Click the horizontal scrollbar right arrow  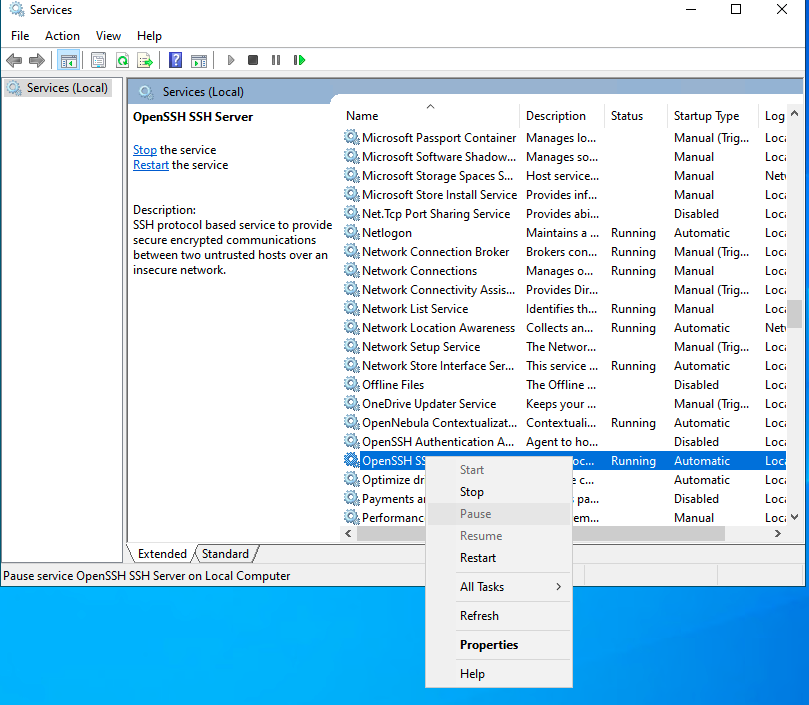(x=778, y=534)
